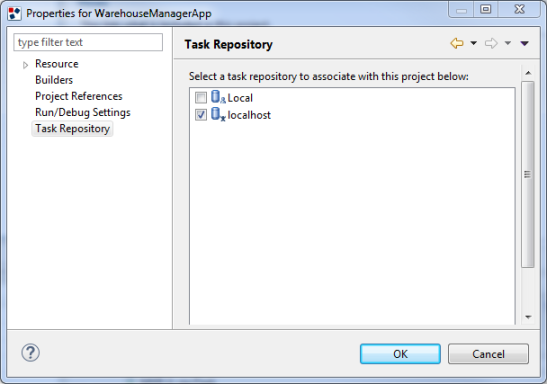Screen dimensions: 547x384
Task: Click the localhost repository database icon
Action: tap(218, 114)
